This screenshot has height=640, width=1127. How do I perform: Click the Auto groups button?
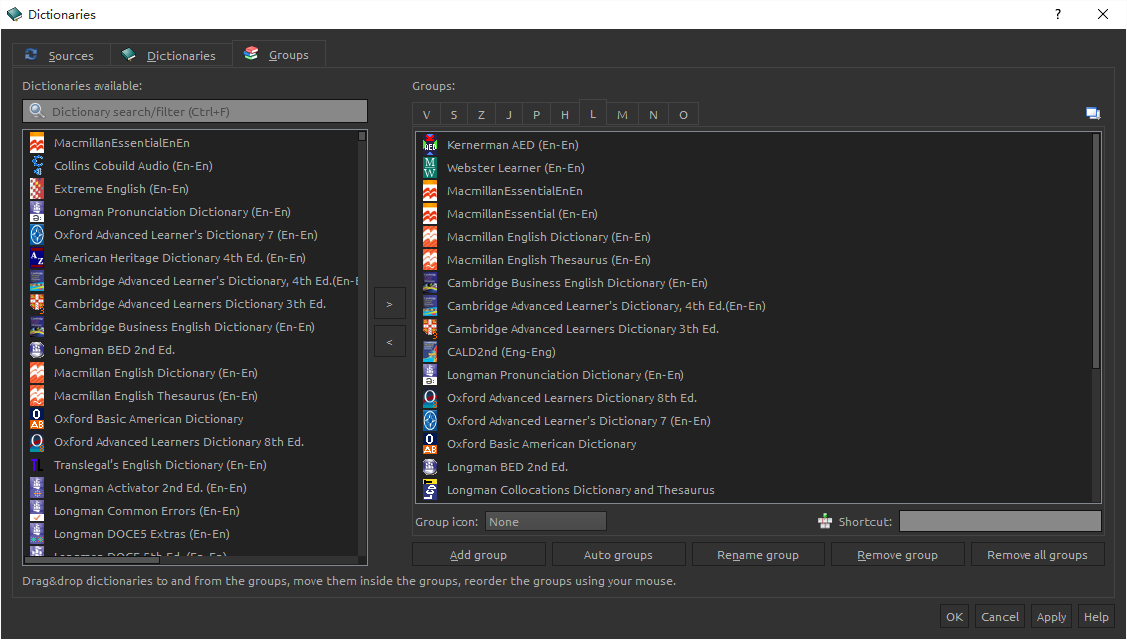point(618,554)
